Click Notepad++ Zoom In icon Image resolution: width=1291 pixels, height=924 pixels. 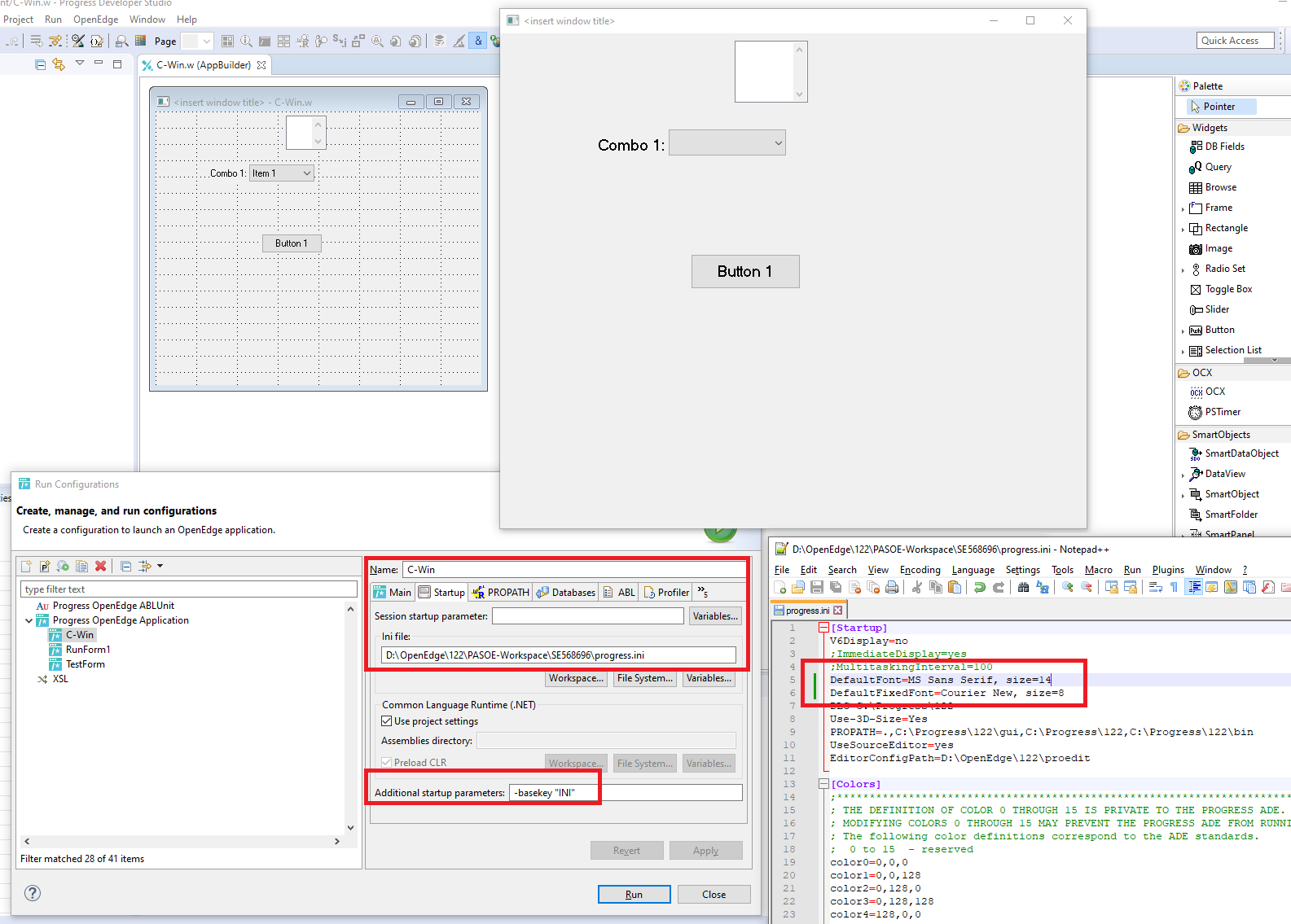pyautogui.click(x=1067, y=587)
